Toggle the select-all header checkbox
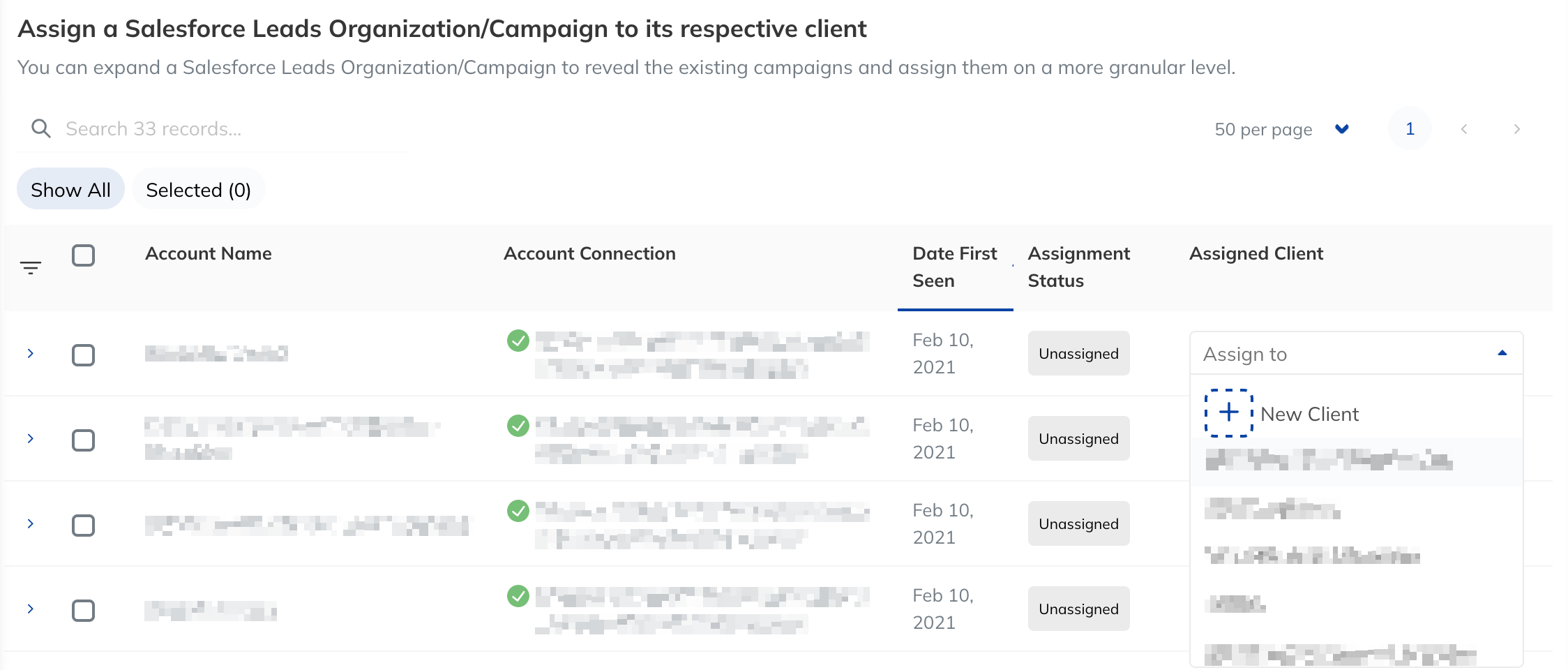Image resolution: width=1568 pixels, height=670 pixels. pos(84,255)
